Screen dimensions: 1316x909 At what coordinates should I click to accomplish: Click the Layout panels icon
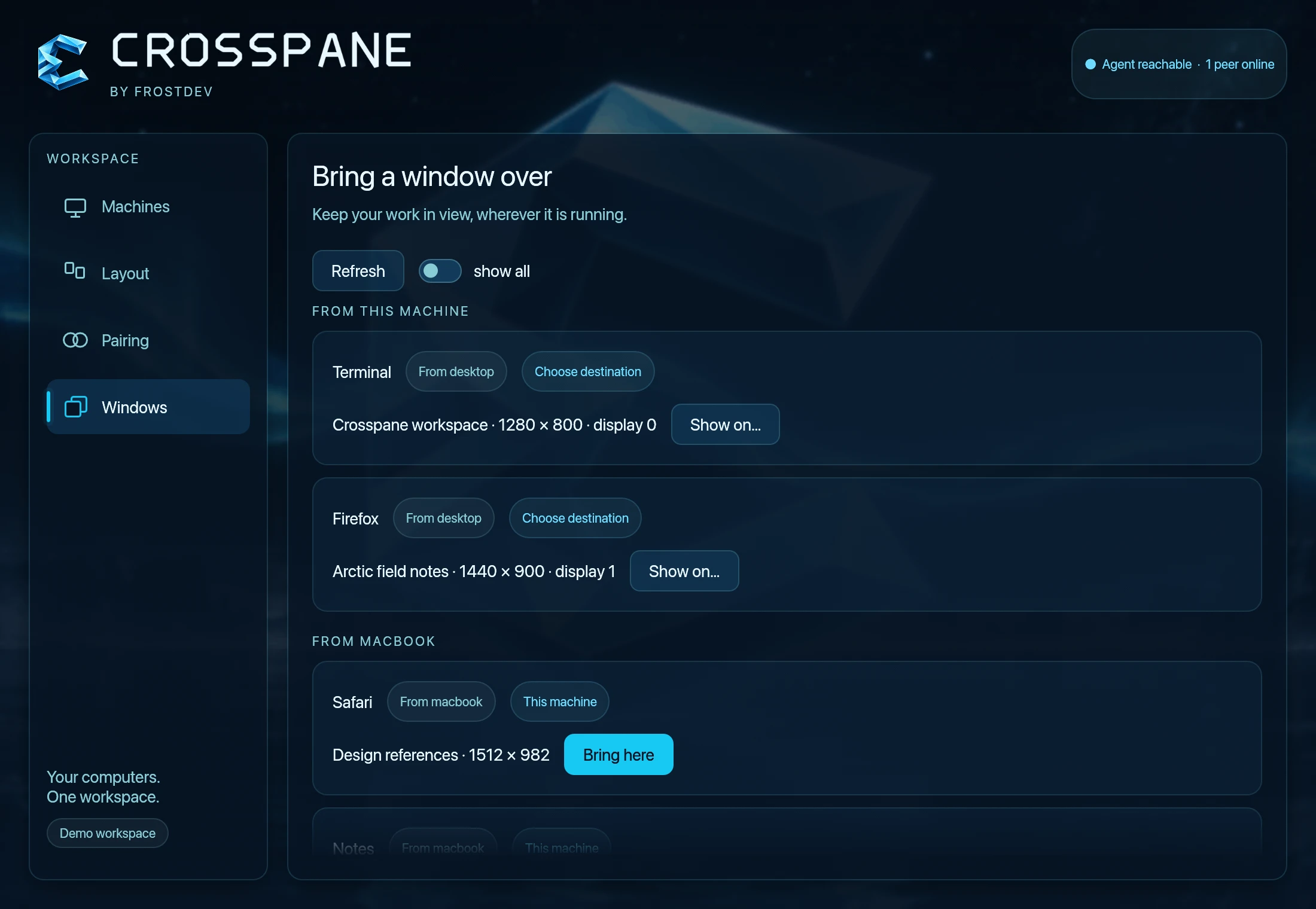(x=75, y=271)
